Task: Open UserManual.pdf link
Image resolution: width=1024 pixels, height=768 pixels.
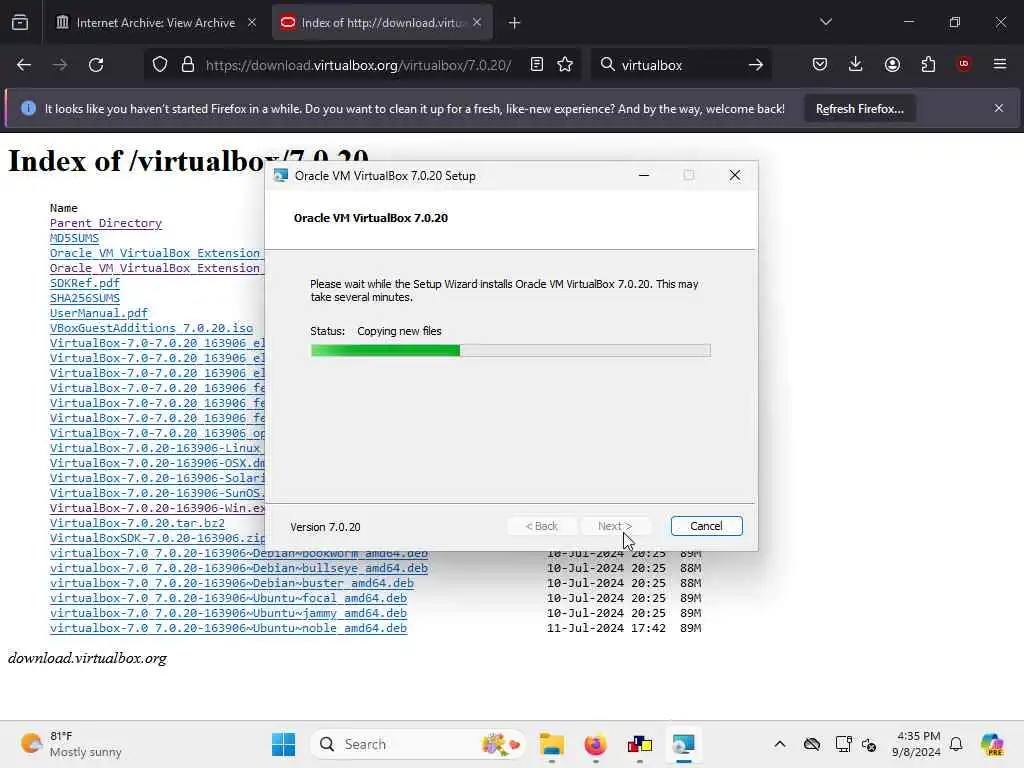Action: click(x=99, y=313)
